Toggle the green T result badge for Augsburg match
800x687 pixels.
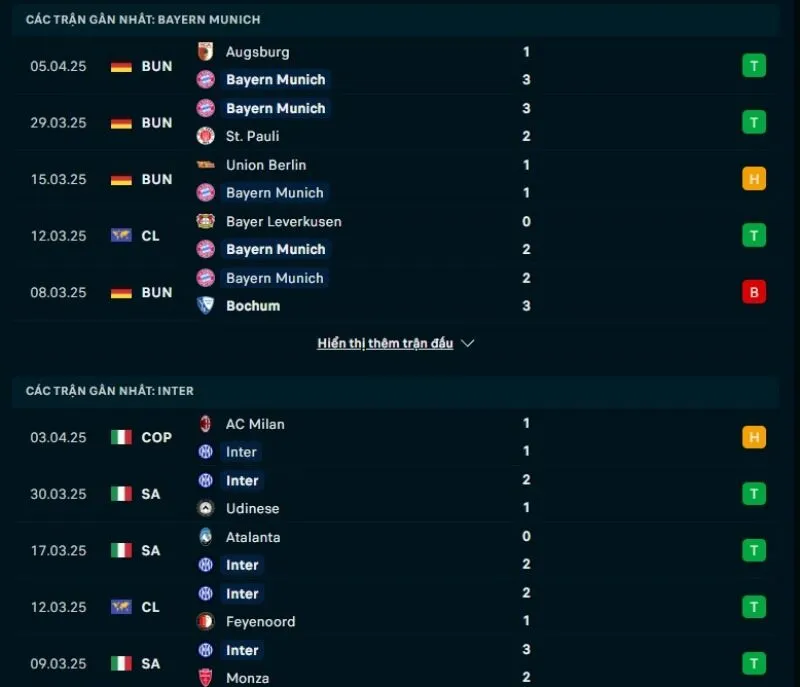[753, 64]
